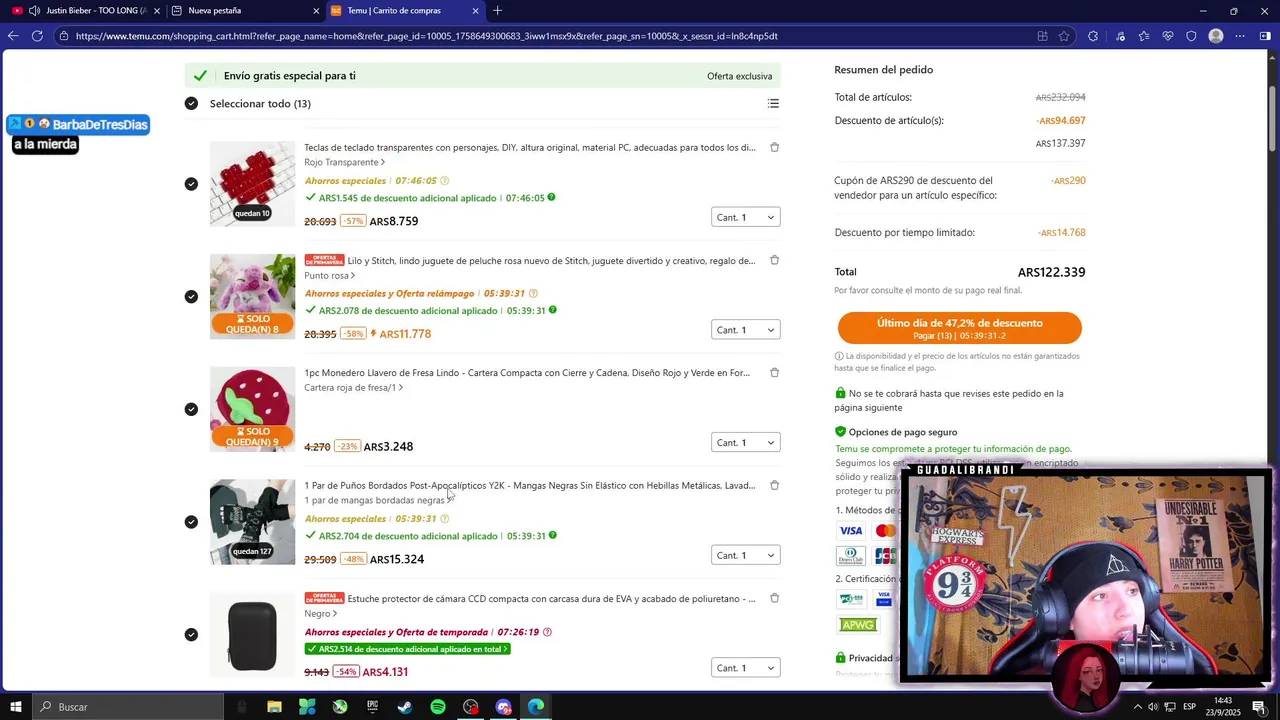Expand the Negro variant selector
1280x720 pixels.
(x=321, y=613)
